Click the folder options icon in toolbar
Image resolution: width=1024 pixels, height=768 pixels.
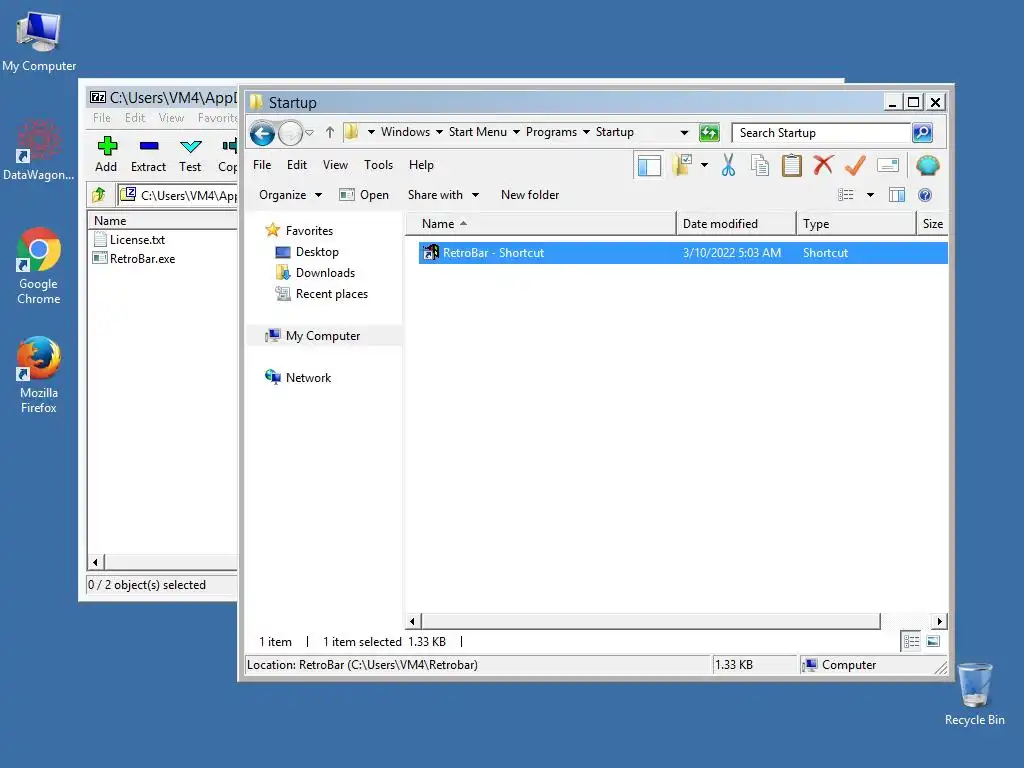[x=682, y=165]
